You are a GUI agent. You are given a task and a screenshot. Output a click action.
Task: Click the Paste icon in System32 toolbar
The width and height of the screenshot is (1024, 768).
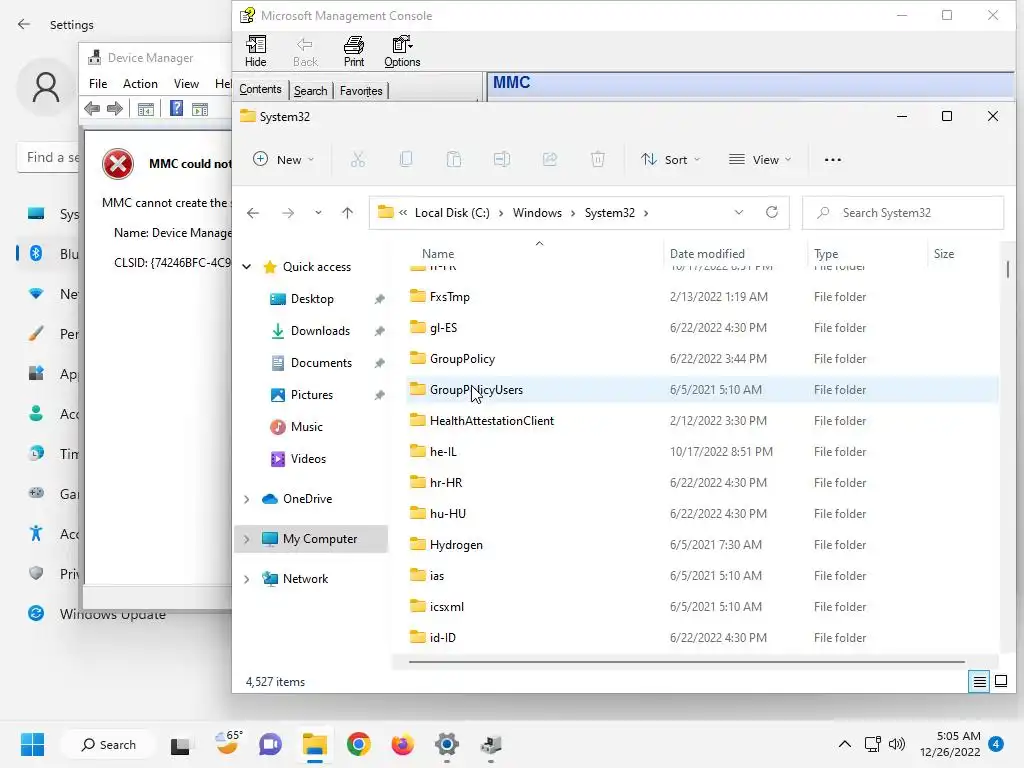click(454, 159)
